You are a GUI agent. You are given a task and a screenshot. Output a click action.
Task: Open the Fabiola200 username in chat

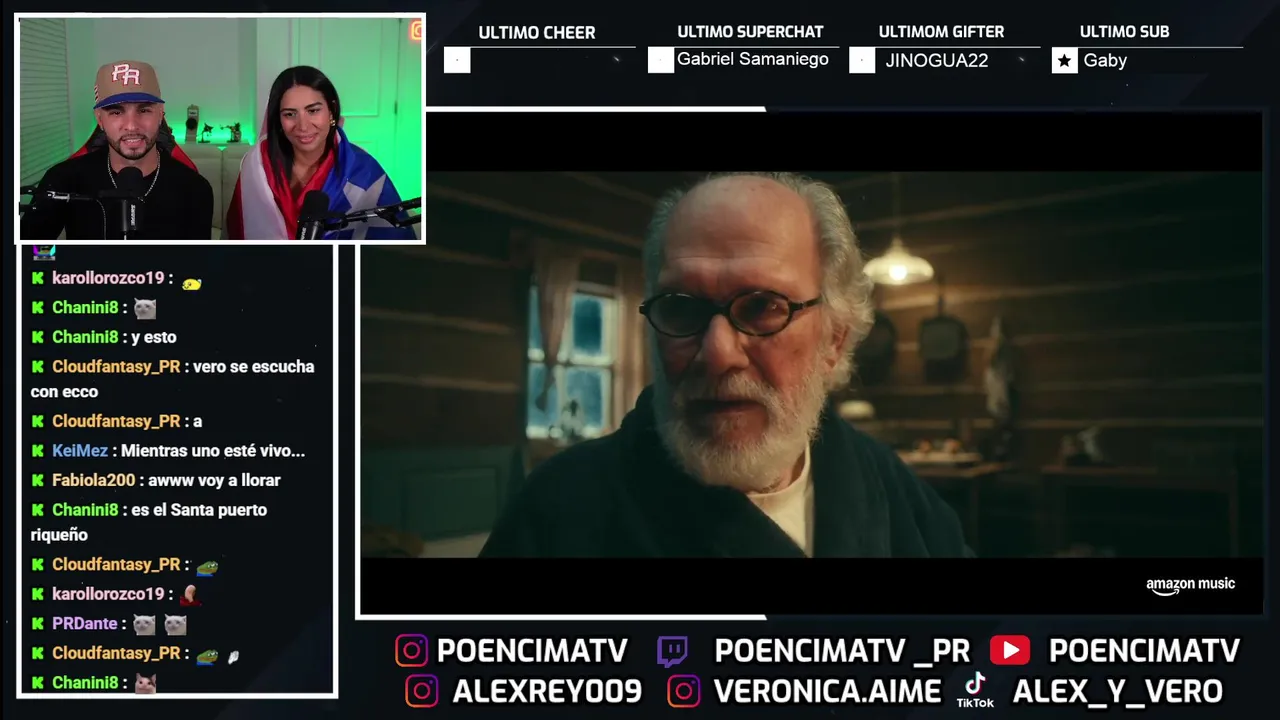click(93, 481)
